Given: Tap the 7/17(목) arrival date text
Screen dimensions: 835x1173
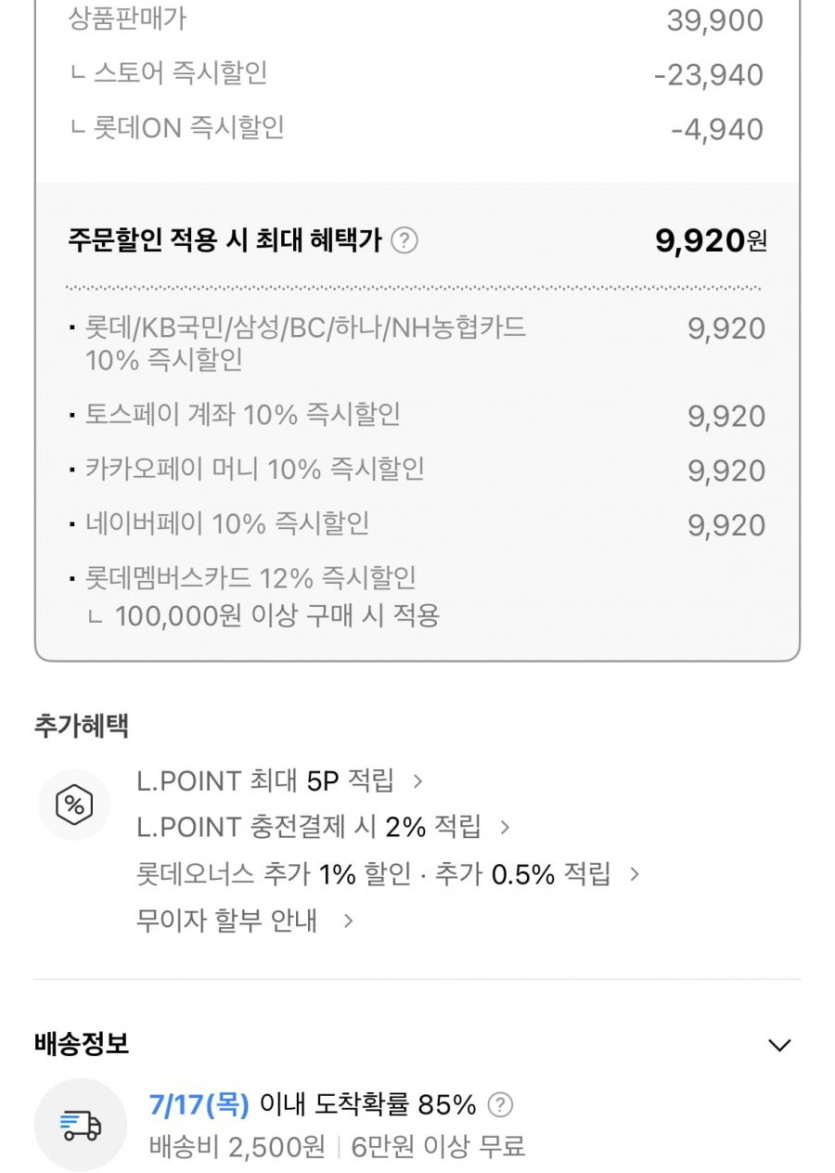Looking at the screenshot, I should click(197, 1105).
